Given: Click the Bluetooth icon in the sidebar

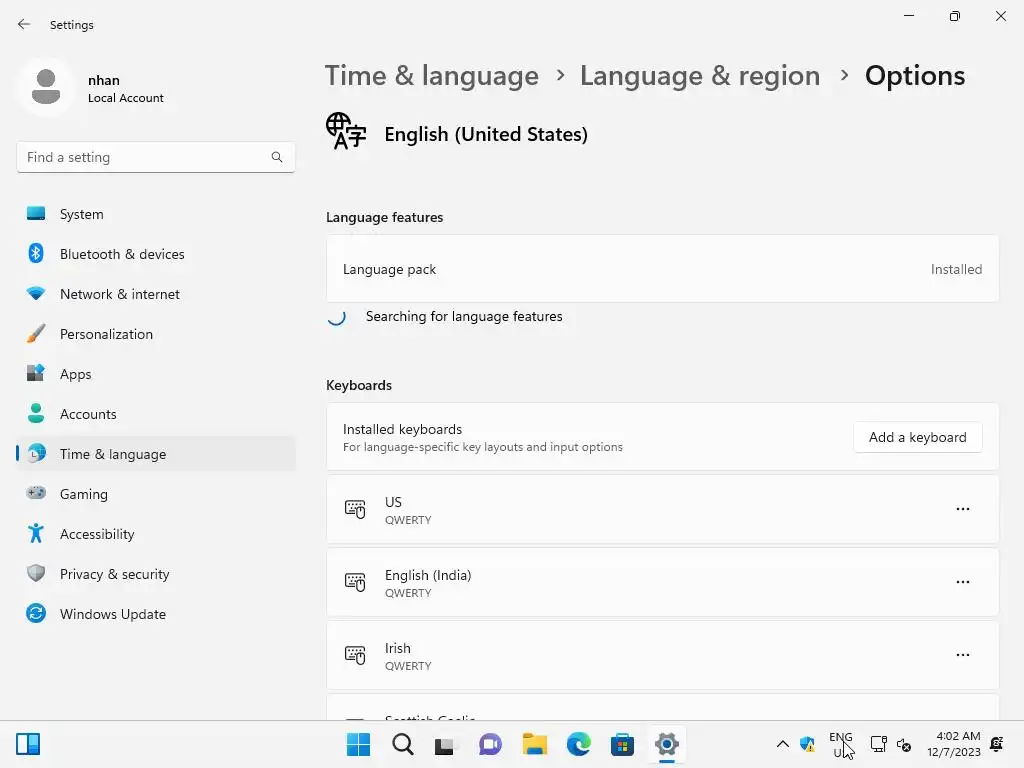Looking at the screenshot, I should pos(36,253).
